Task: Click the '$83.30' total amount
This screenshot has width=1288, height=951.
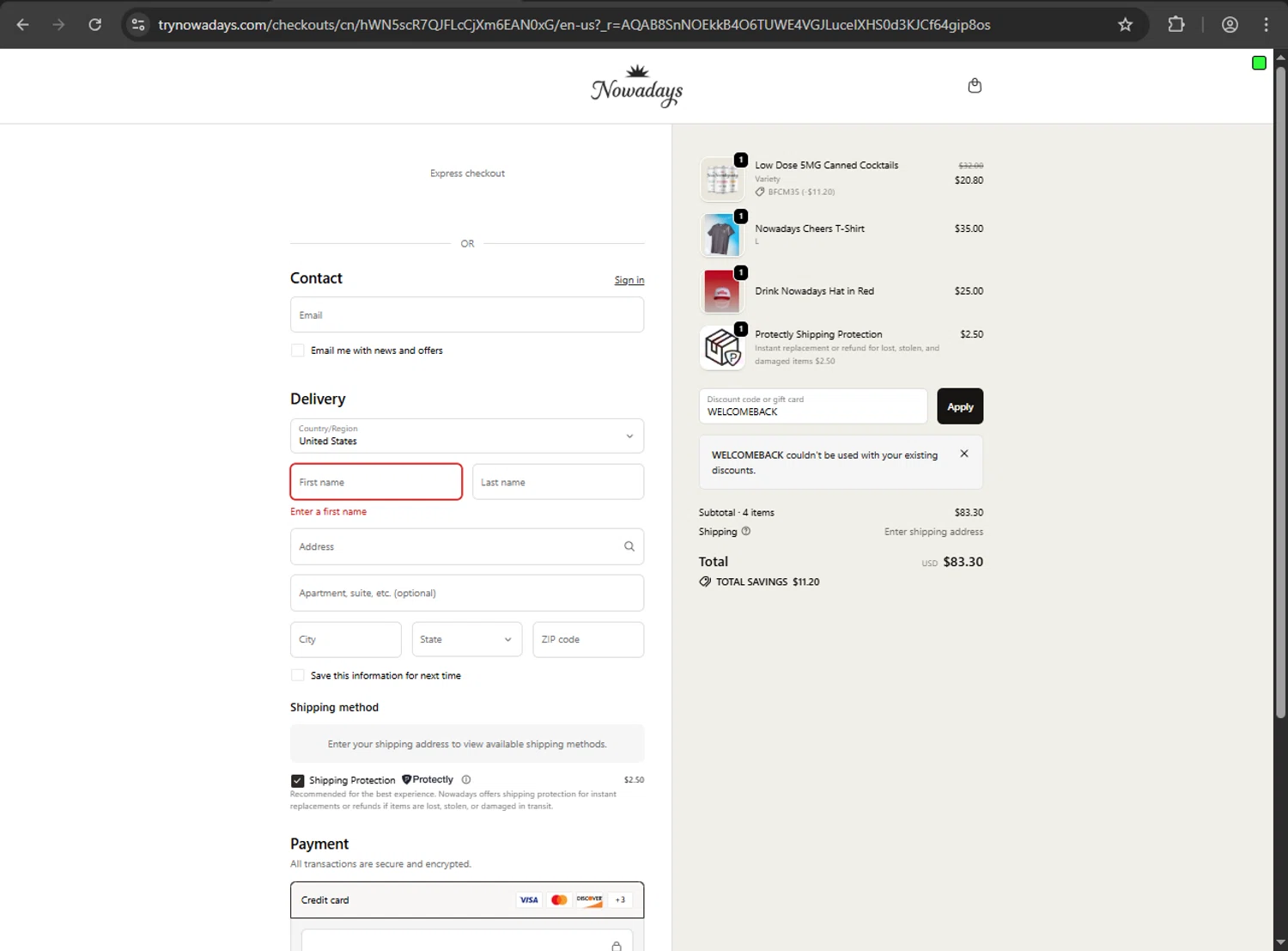Action: click(963, 562)
